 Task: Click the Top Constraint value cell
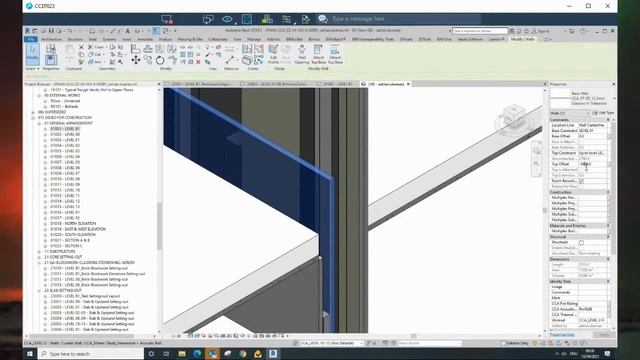point(593,153)
